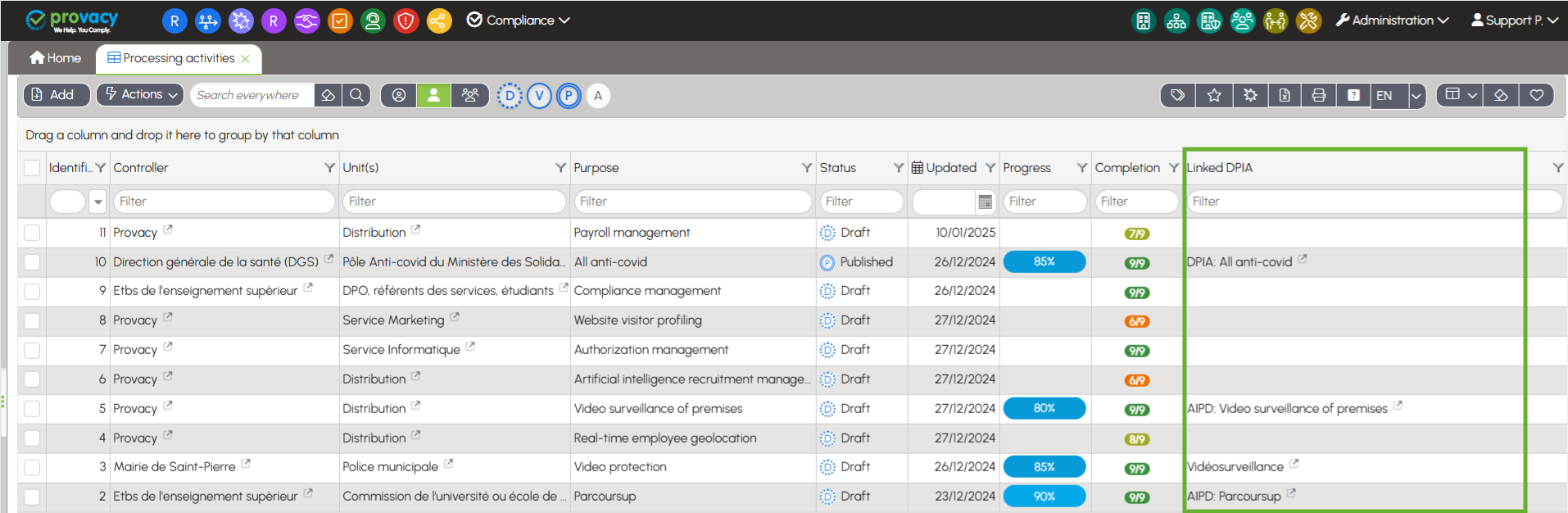This screenshot has width=1568, height=513.
Task: Click the heart icon in the toolbar
Action: click(x=1537, y=95)
